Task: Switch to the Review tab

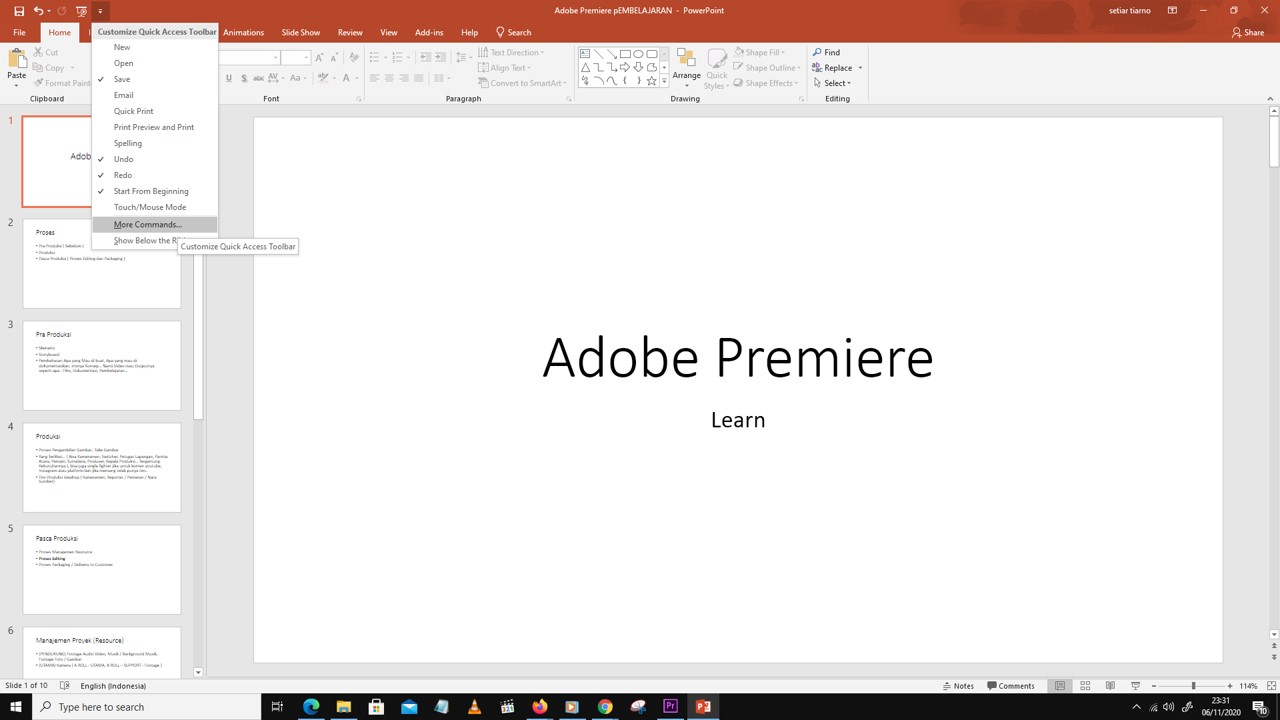Action: (x=350, y=32)
